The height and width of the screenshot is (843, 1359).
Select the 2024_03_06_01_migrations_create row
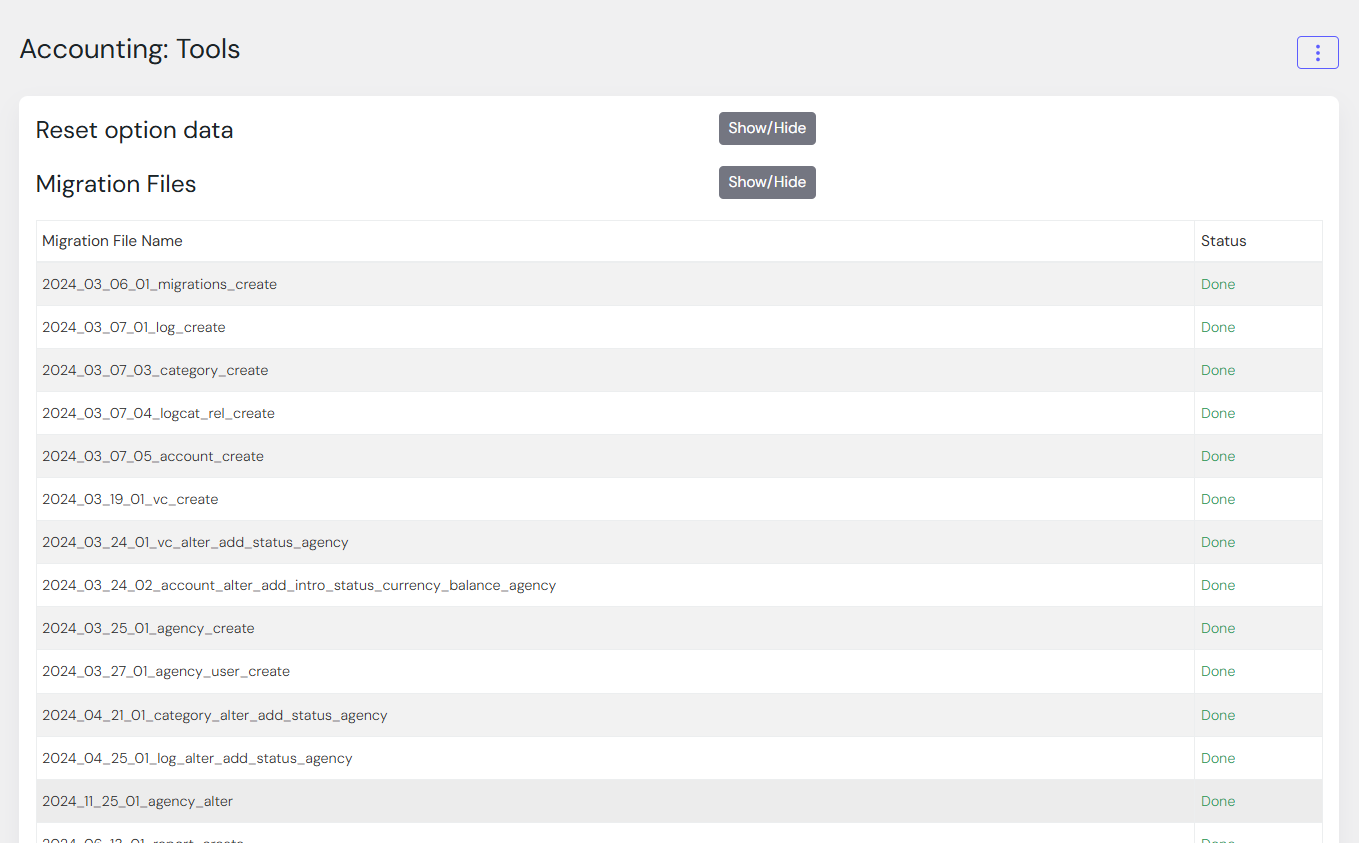pyautogui.click(x=159, y=284)
